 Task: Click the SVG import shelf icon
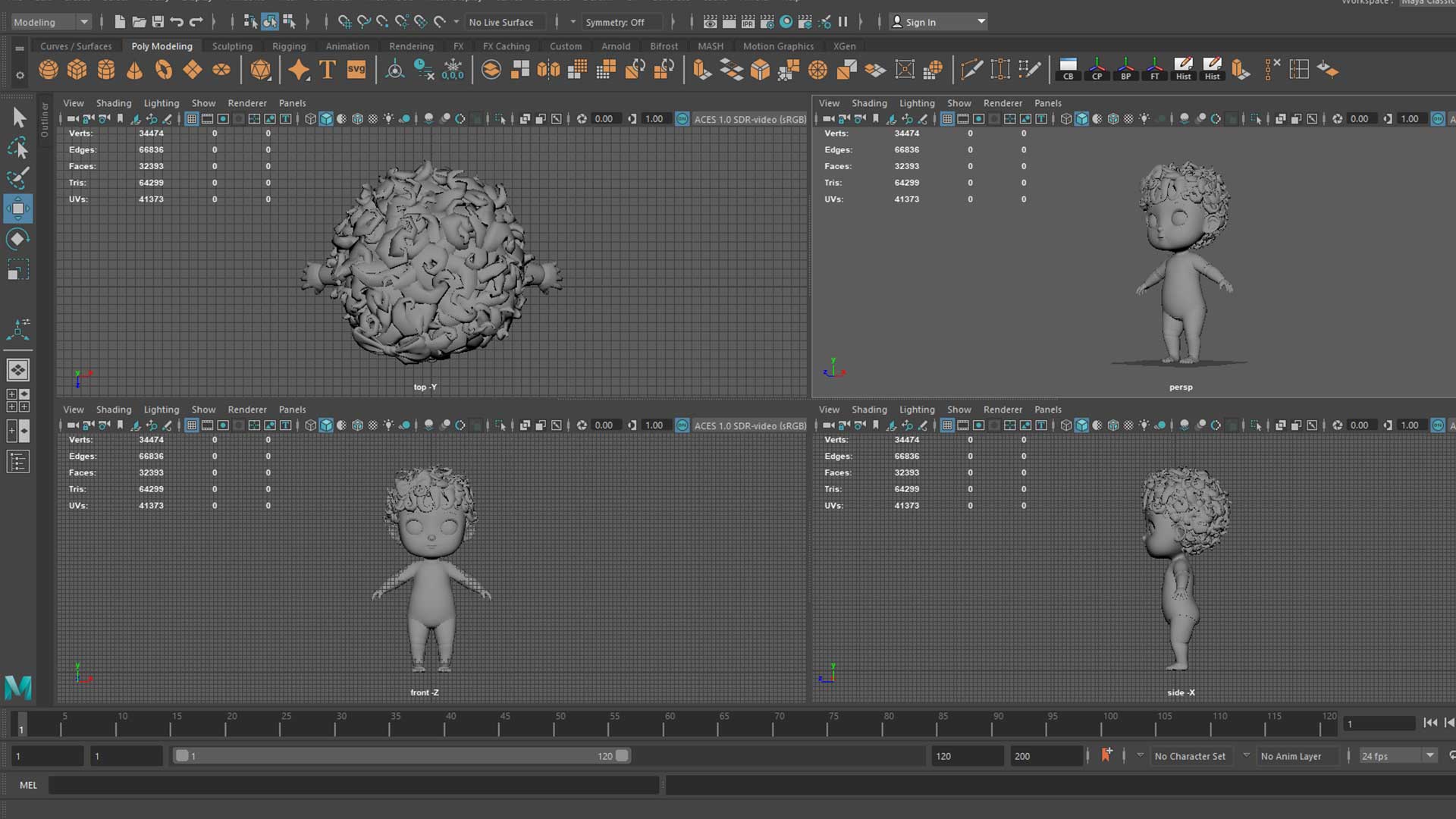click(x=356, y=70)
